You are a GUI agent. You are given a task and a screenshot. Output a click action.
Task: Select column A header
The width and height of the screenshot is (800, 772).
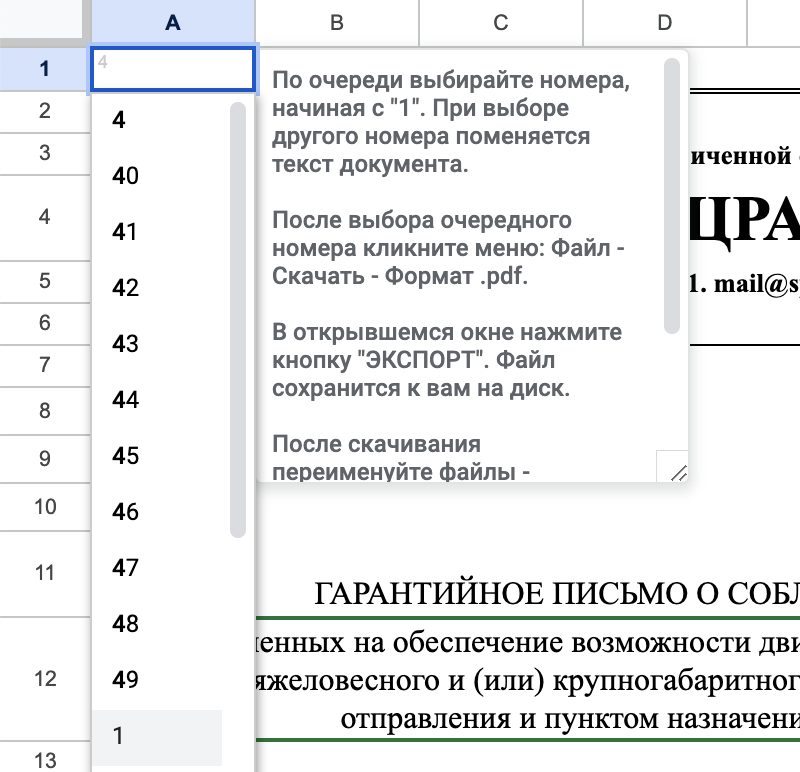point(173,23)
